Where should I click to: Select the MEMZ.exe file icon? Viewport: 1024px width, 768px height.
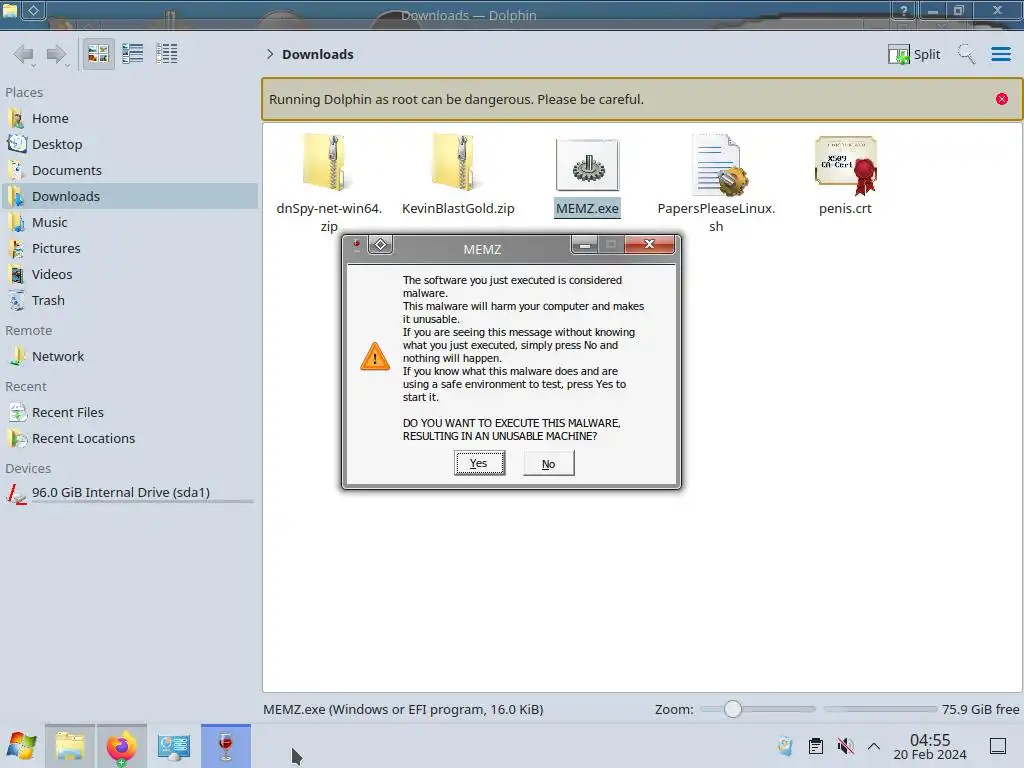[587, 165]
